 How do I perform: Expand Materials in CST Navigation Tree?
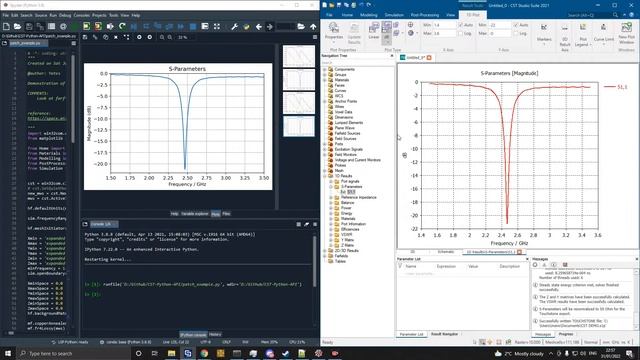pos(325,80)
